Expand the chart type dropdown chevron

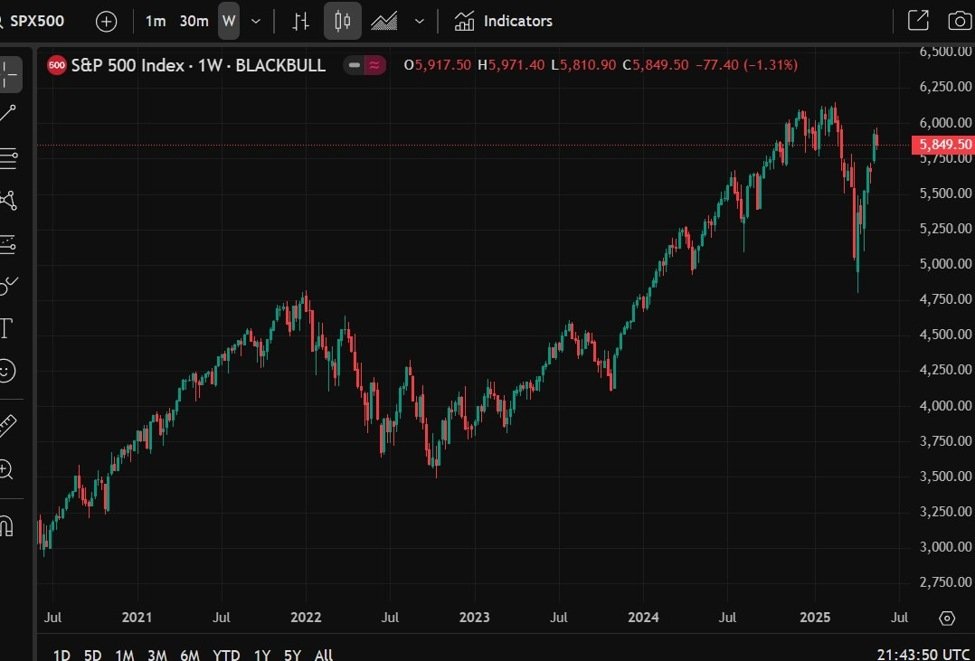click(x=419, y=21)
